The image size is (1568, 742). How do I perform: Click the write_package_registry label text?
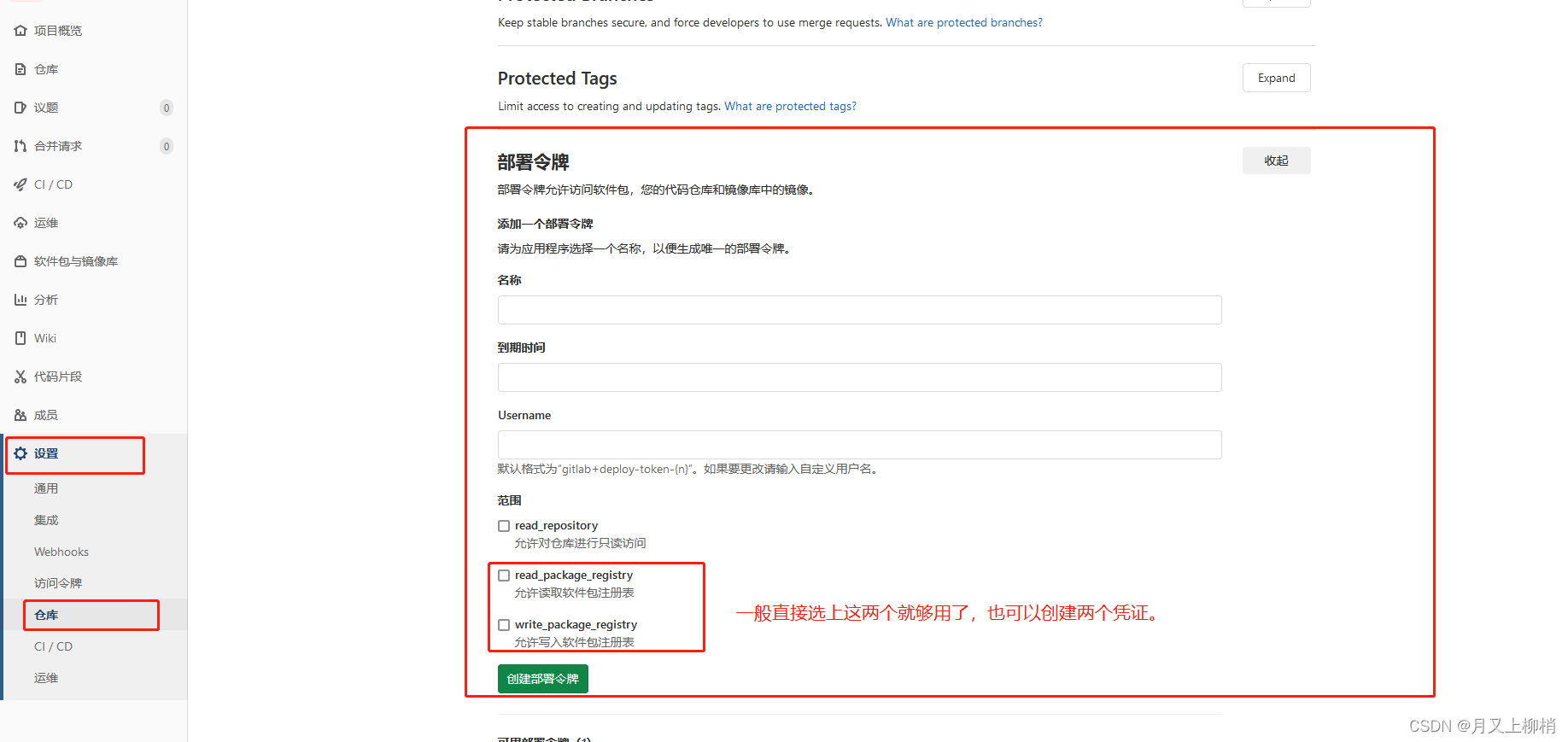click(x=576, y=625)
